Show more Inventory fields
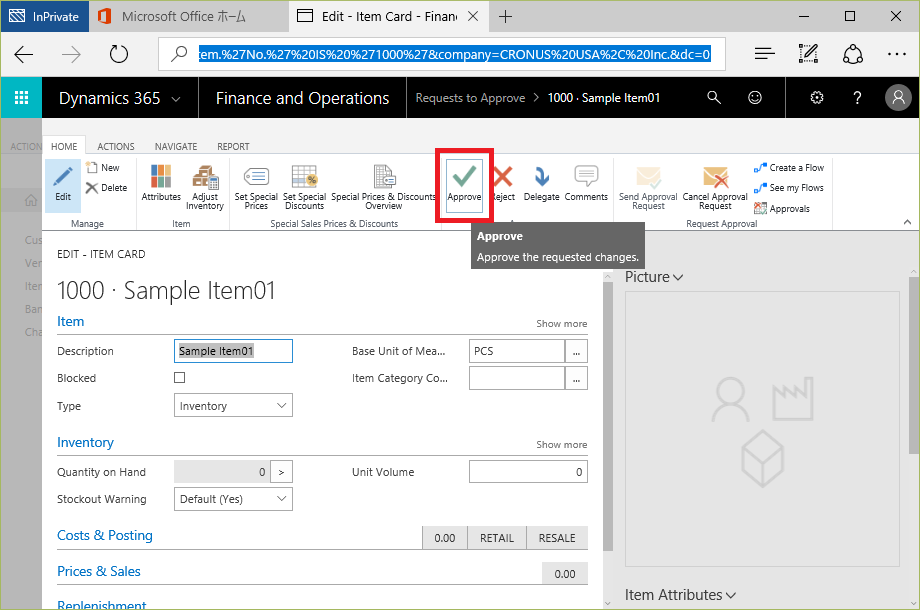 [562, 445]
